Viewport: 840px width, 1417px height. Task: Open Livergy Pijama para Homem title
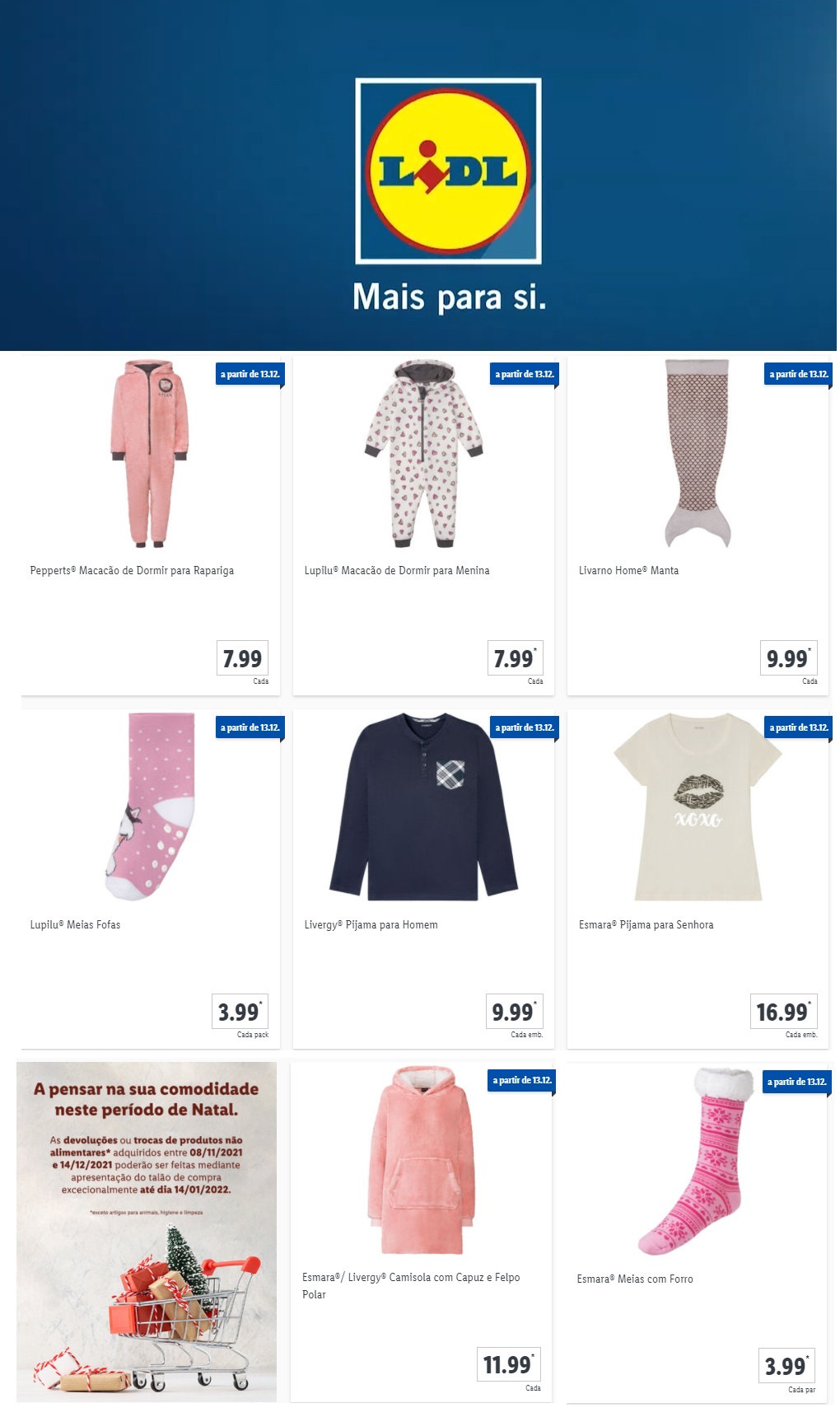371,924
